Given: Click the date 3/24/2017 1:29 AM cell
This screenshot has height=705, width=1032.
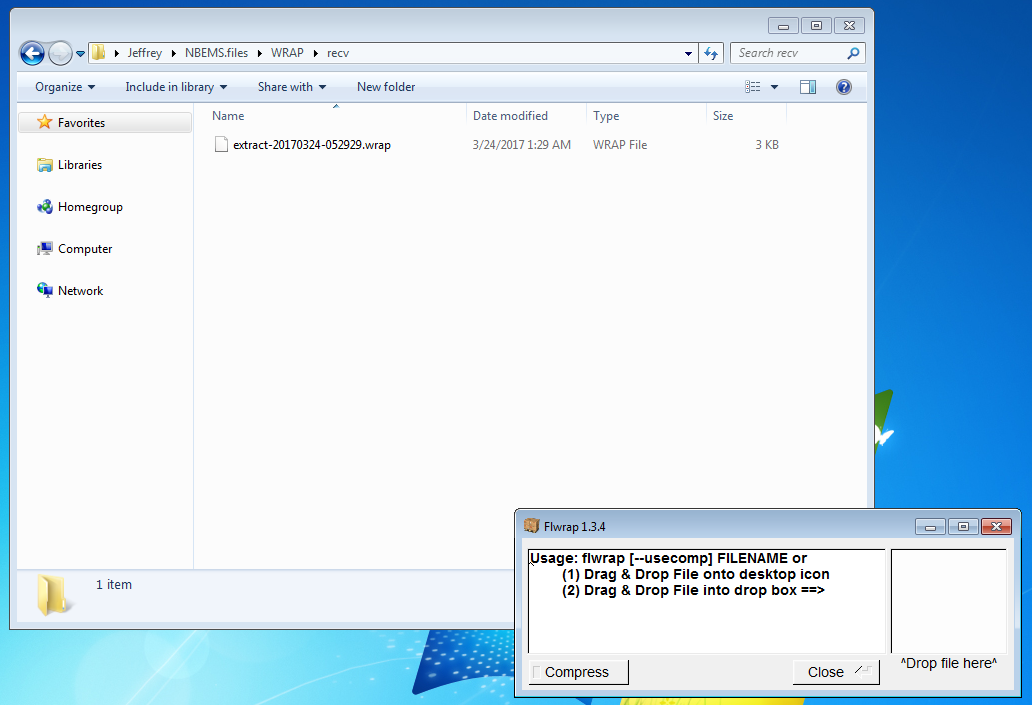Looking at the screenshot, I should click(521, 145).
